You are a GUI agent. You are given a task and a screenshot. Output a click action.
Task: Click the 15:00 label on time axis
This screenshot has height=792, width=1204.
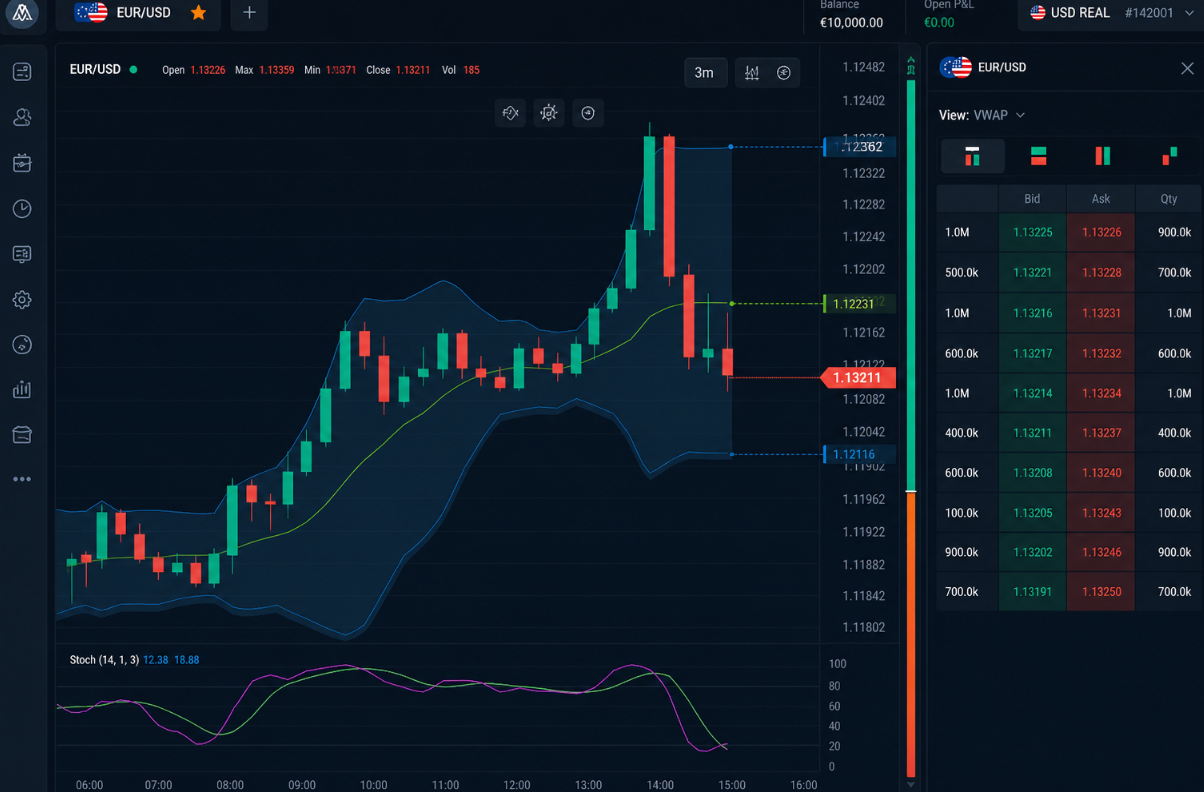[x=732, y=785]
